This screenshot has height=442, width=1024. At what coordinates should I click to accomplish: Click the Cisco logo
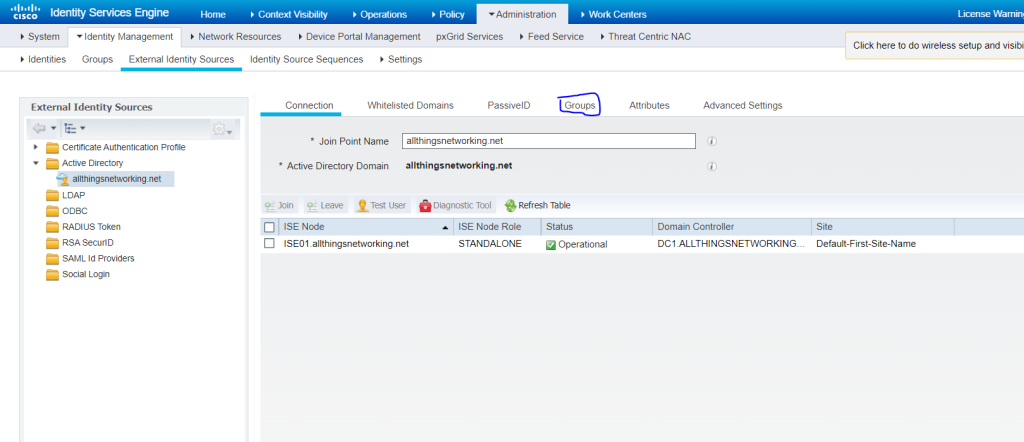[25, 12]
